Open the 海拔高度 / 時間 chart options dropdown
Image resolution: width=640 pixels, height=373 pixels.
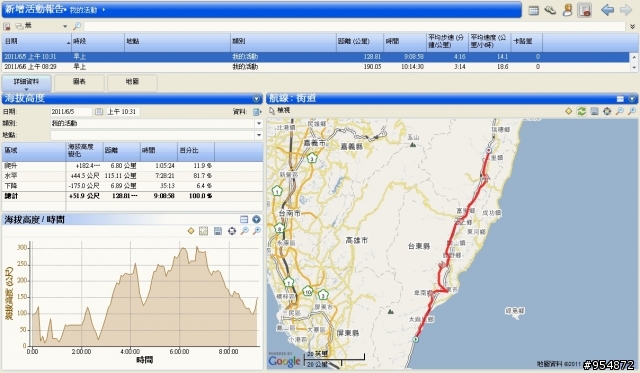coord(256,220)
